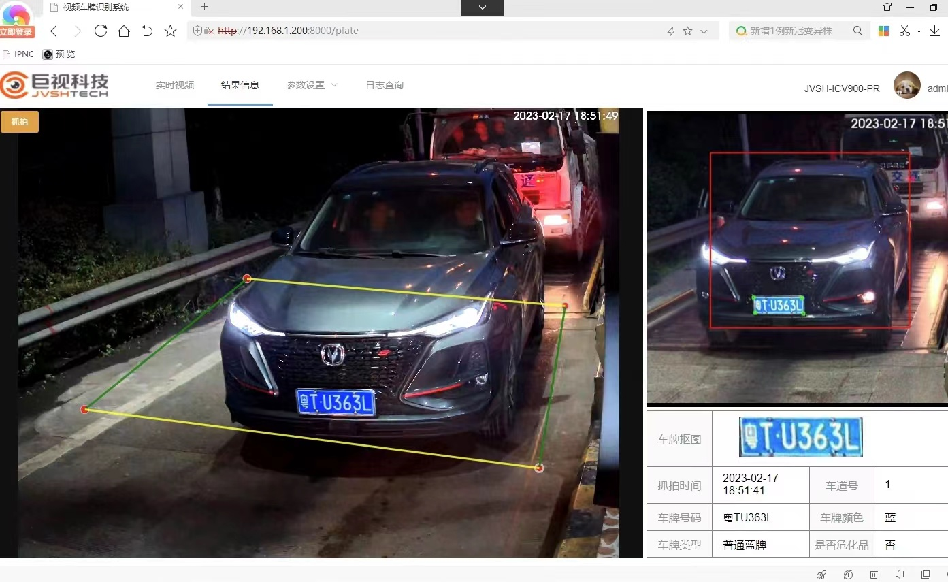Image resolution: width=949 pixels, height=583 pixels.
Task: Open the 日志查询 log query tab
Action: 384,85
